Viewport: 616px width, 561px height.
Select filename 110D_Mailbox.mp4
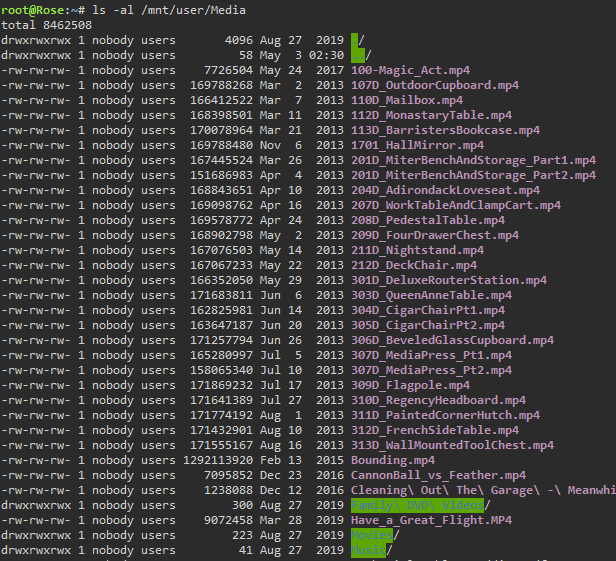407,100
